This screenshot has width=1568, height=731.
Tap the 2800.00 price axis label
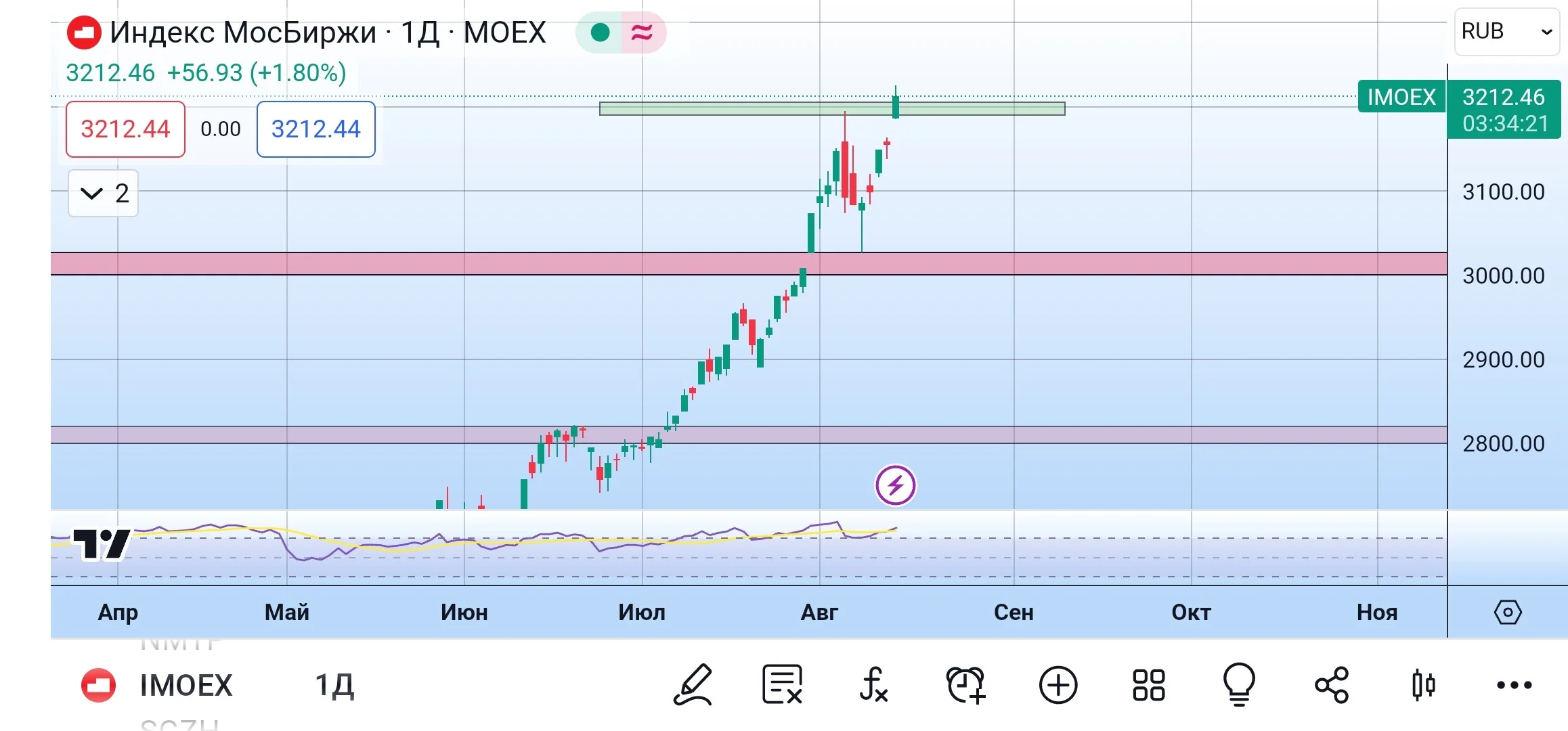1504,444
